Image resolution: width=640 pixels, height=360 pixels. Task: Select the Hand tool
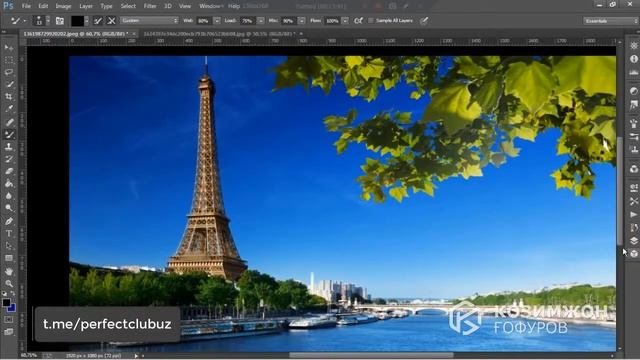[x=9, y=271]
